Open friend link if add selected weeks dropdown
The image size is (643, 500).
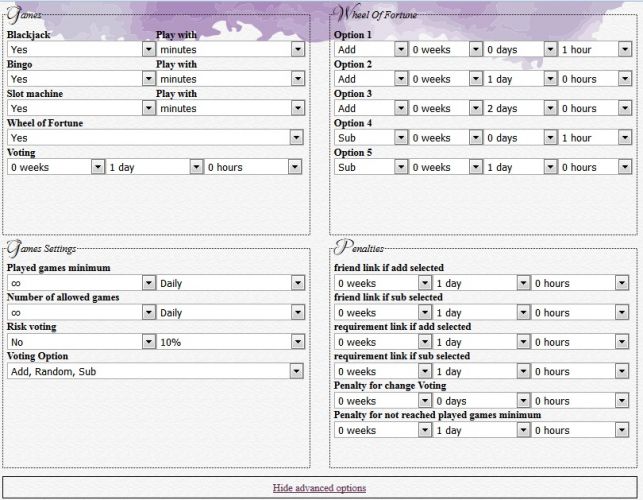[x=382, y=283]
